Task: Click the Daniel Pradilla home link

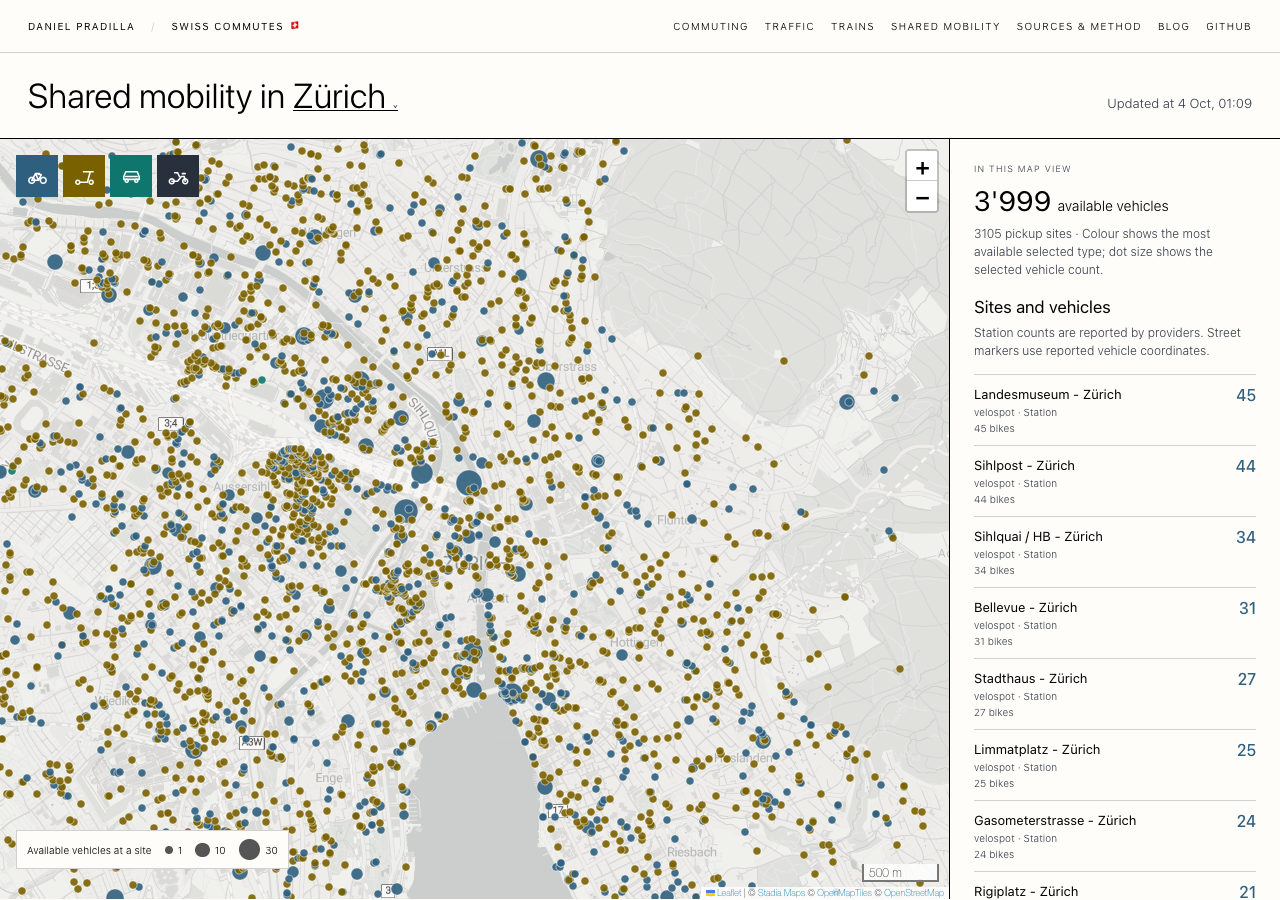Action: coord(81,27)
